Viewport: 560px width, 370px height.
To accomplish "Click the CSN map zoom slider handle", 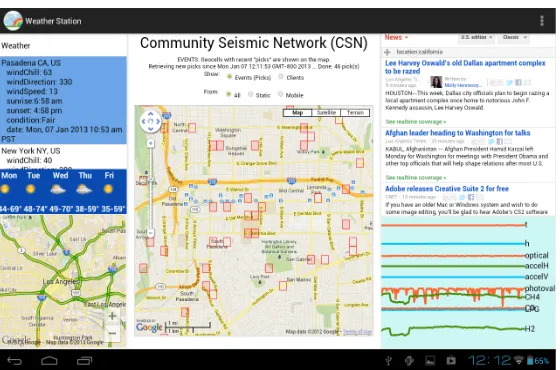I will pyautogui.click(x=151, y=180).
